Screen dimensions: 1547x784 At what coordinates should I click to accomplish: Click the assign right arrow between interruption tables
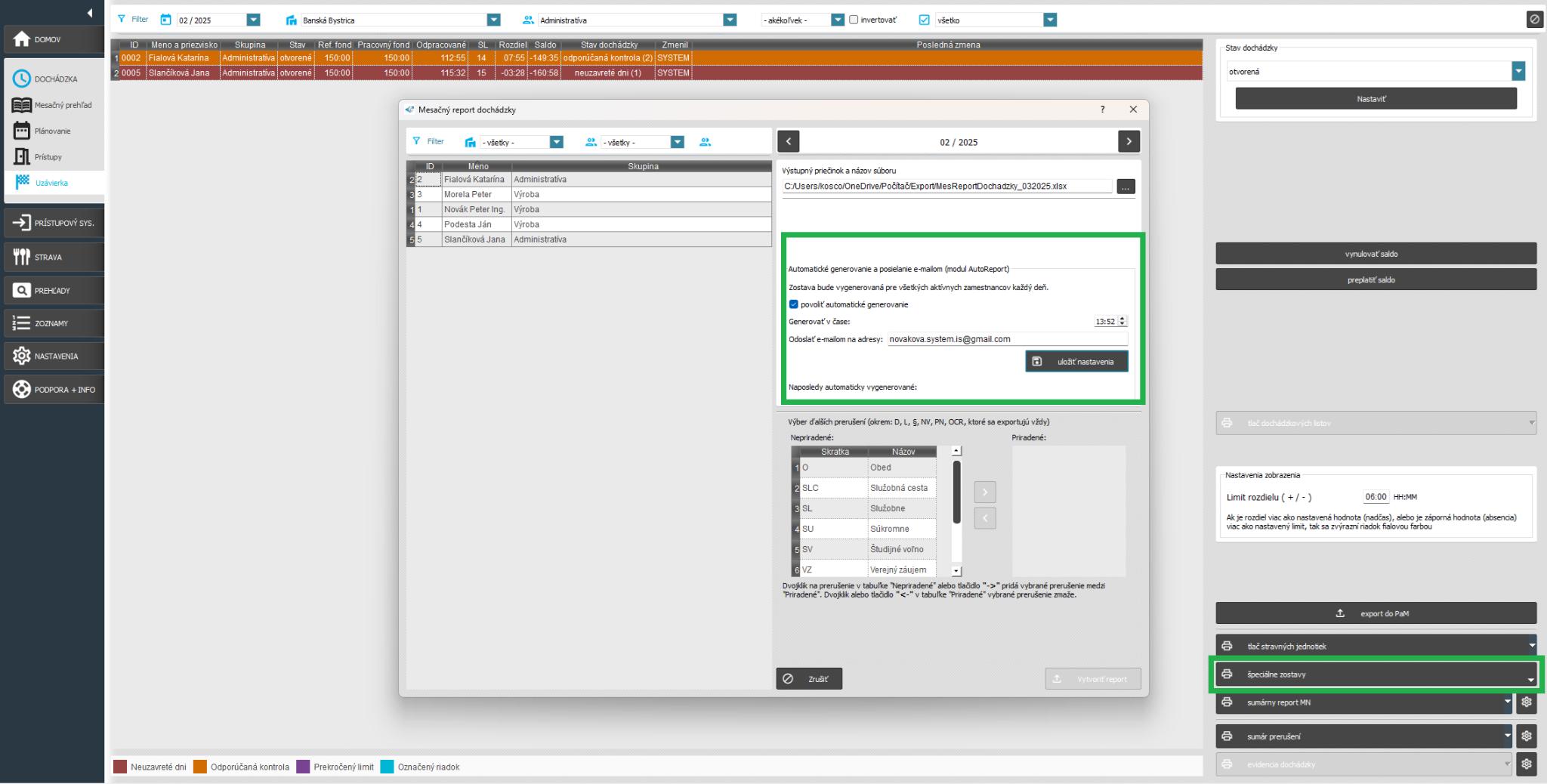984,492
